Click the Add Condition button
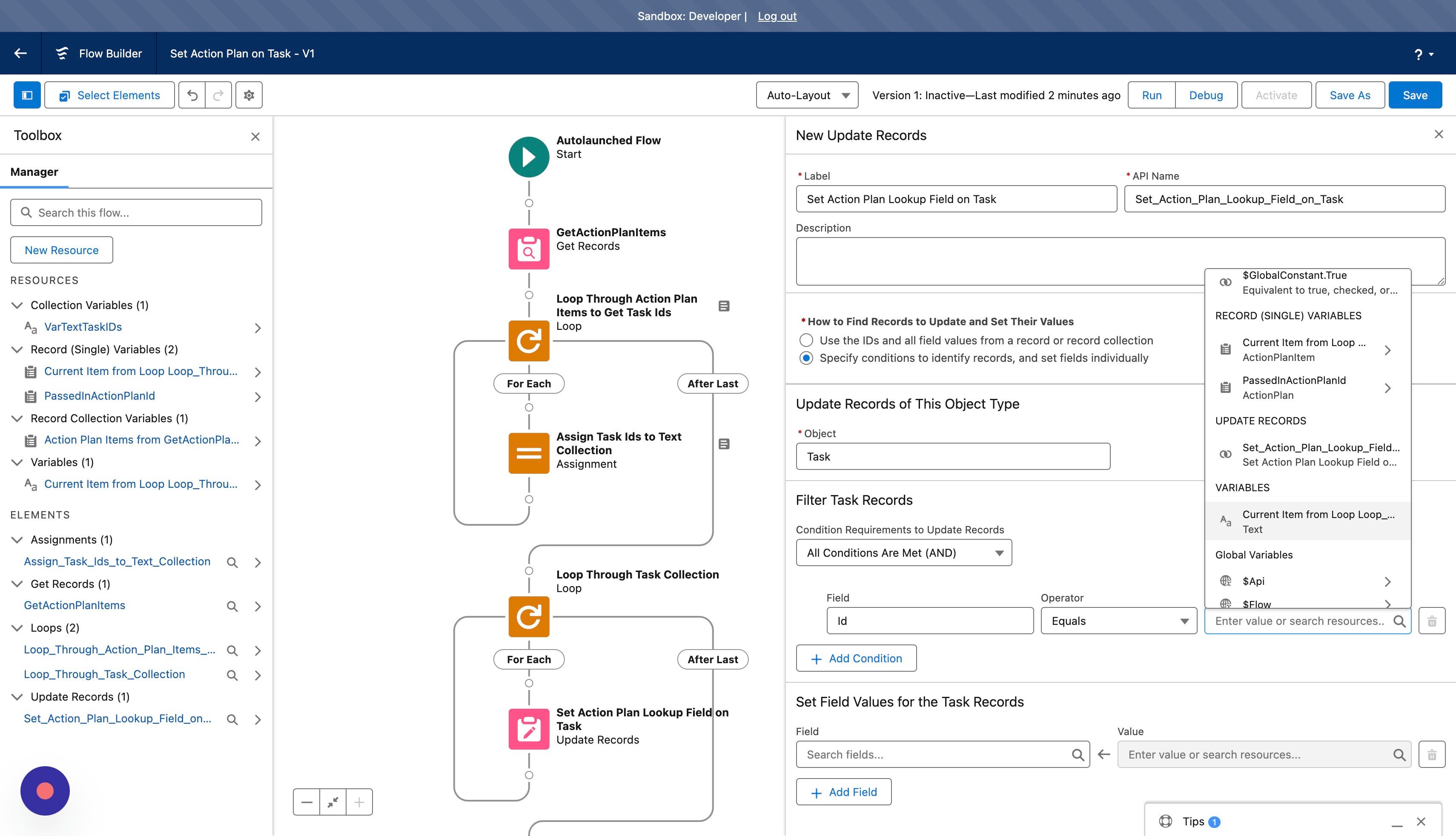This screenshot has width=1456, height=836. click(x=856, y=658)
